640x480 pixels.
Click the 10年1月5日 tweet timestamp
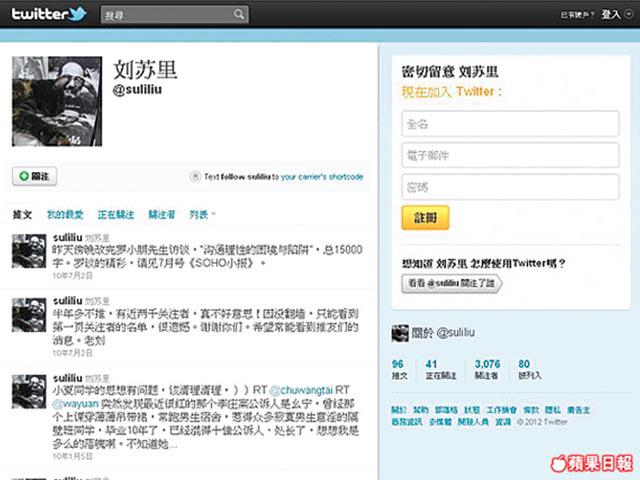[x=73, y=456]
